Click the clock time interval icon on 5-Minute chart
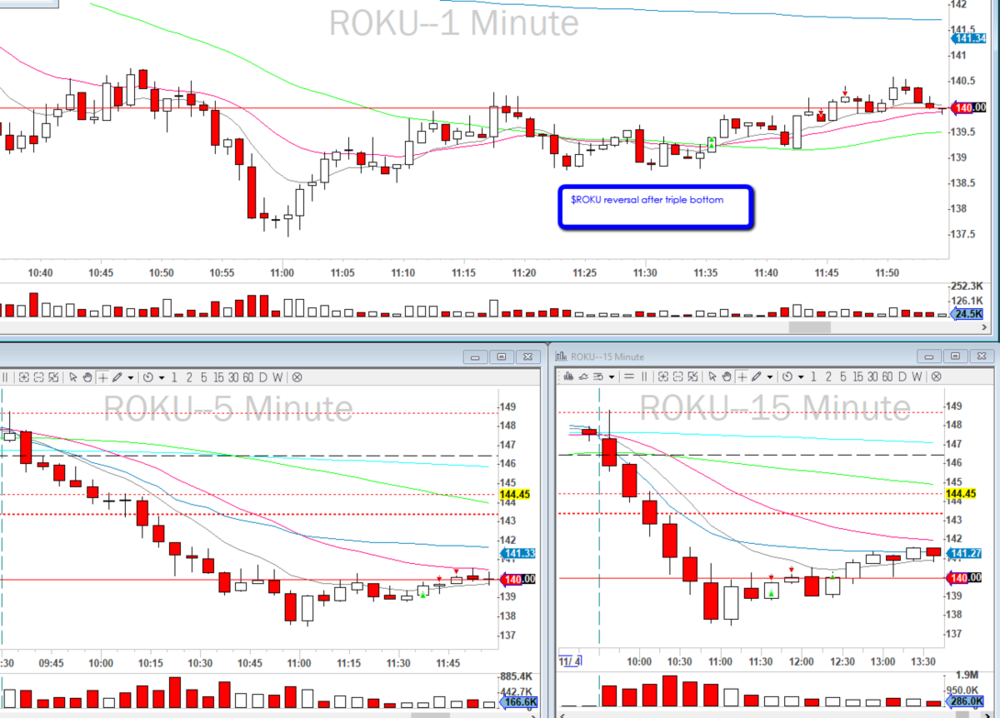 (149, 377)
